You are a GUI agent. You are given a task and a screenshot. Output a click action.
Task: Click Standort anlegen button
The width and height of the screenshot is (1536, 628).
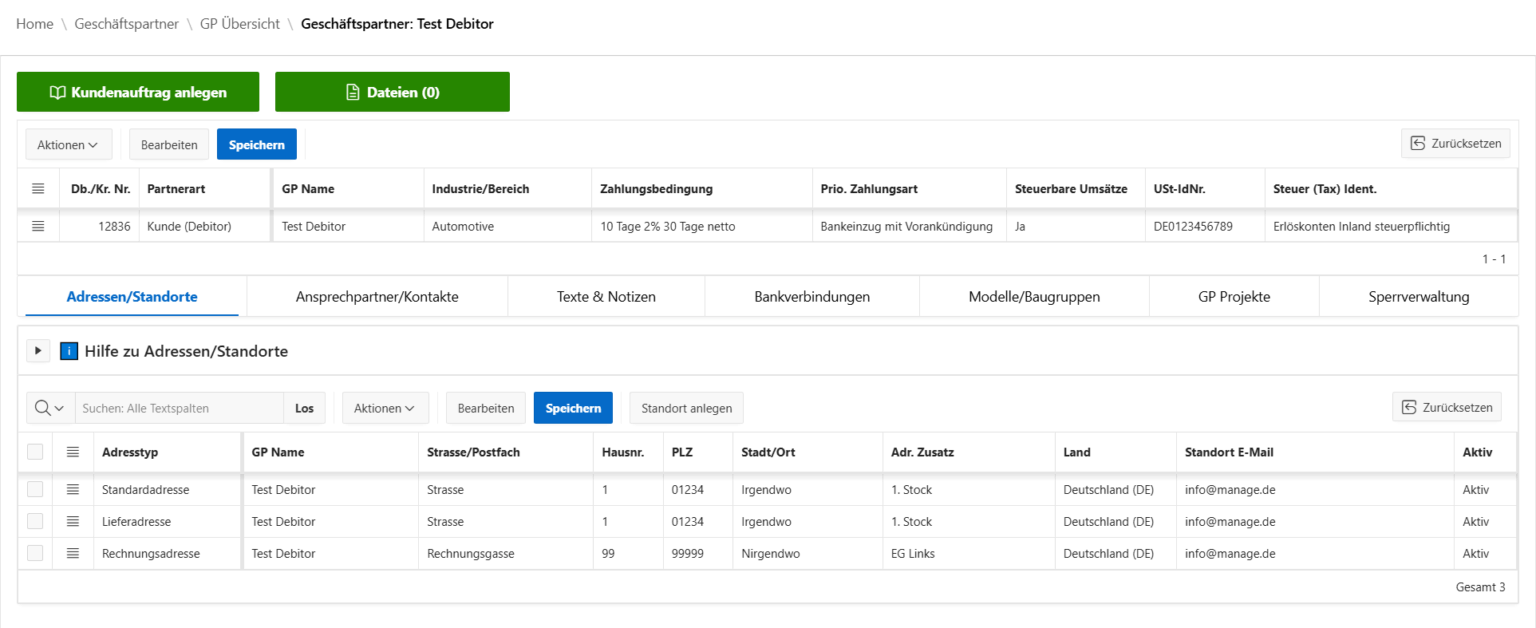pyautogui.click(x=686, y=408)
